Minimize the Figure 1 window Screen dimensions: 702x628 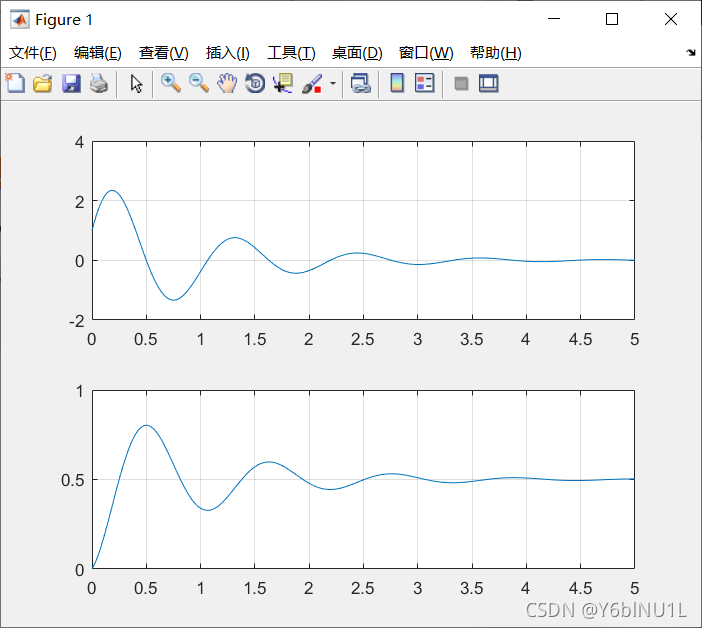coord(554,19)
